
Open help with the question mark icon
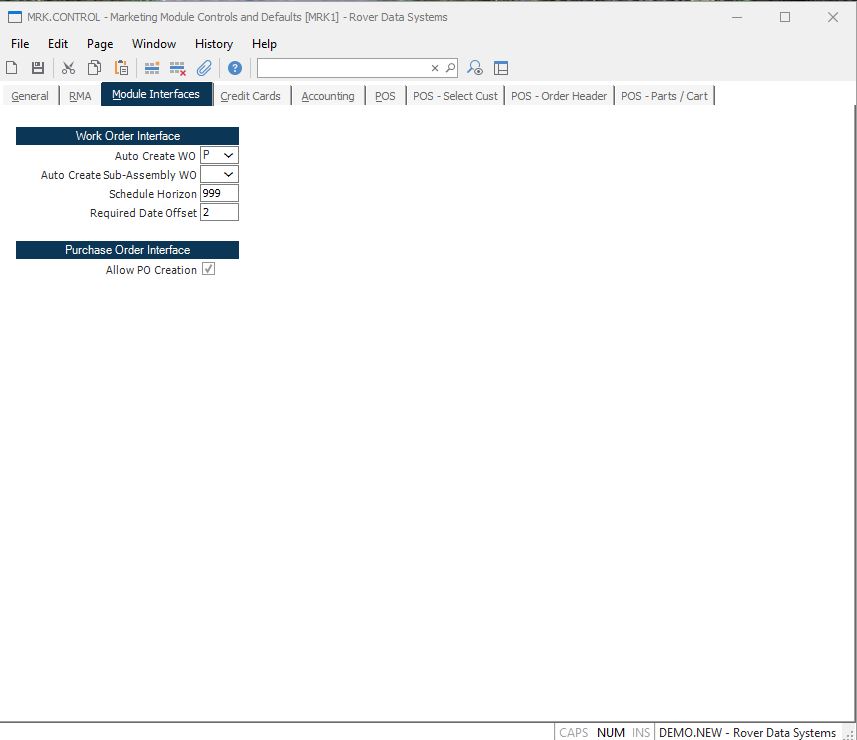(235, 68)
